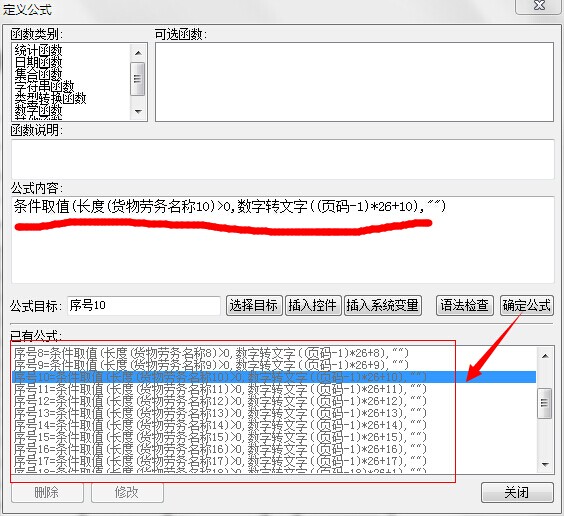Click the 关闭 close button
This screenshot has height=516, width=564.
[517, 492]
